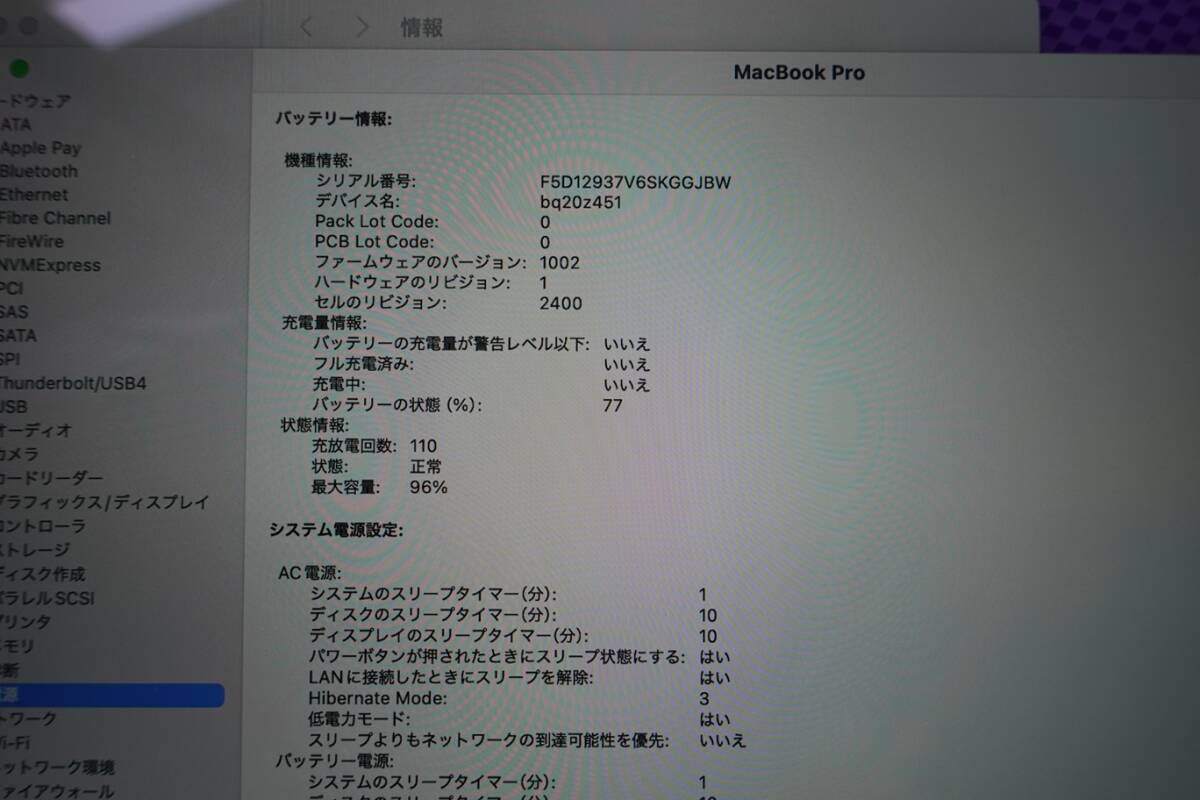
Task: Click the バッテリー情報 heading
Action: pyautogui.click(x=334, y=119)
